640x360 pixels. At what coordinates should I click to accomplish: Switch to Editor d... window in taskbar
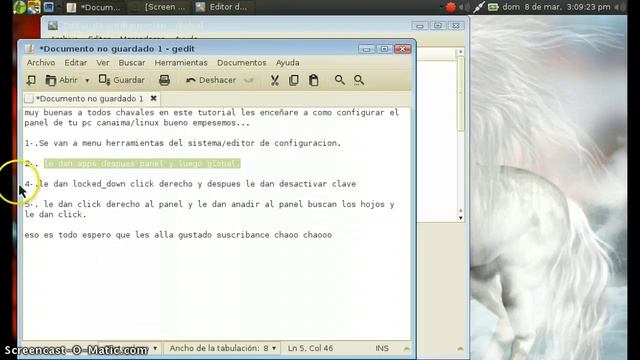pyautogui.click(x=222, y=7)
